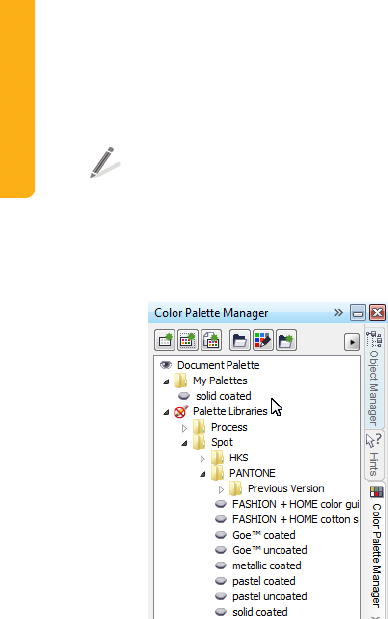The image size is (388, 619).
Task: Open a palette with folder icon
Action: (x=240, y=340)
